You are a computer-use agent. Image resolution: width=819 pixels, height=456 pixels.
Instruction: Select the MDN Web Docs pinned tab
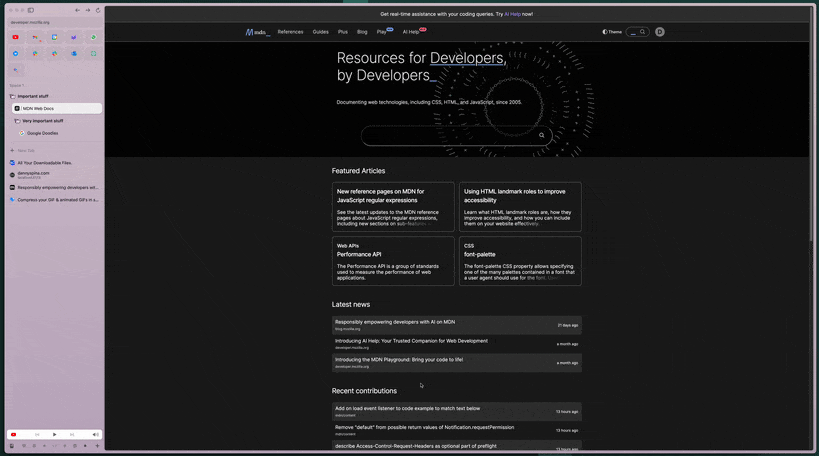tap(57, 109)
